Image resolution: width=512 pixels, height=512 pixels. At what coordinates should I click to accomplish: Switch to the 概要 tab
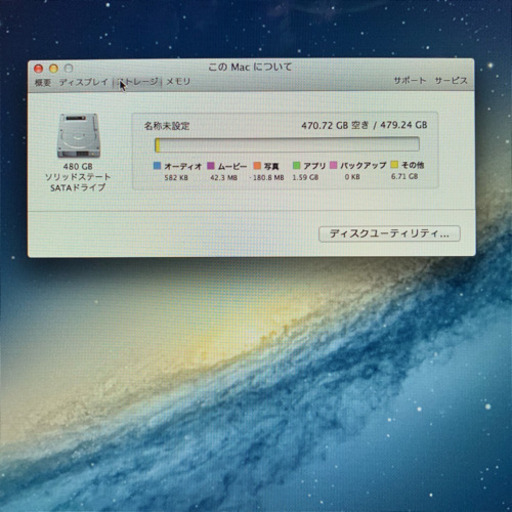point(43,82)
